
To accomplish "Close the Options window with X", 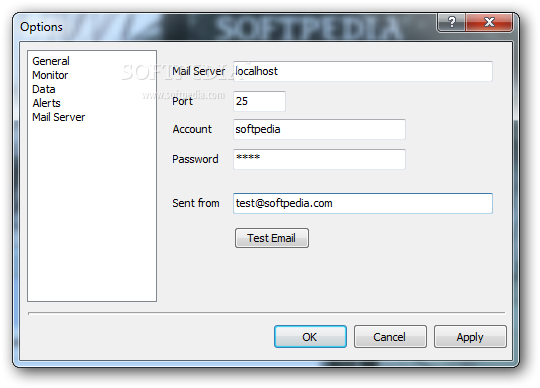I will (489, 22).
